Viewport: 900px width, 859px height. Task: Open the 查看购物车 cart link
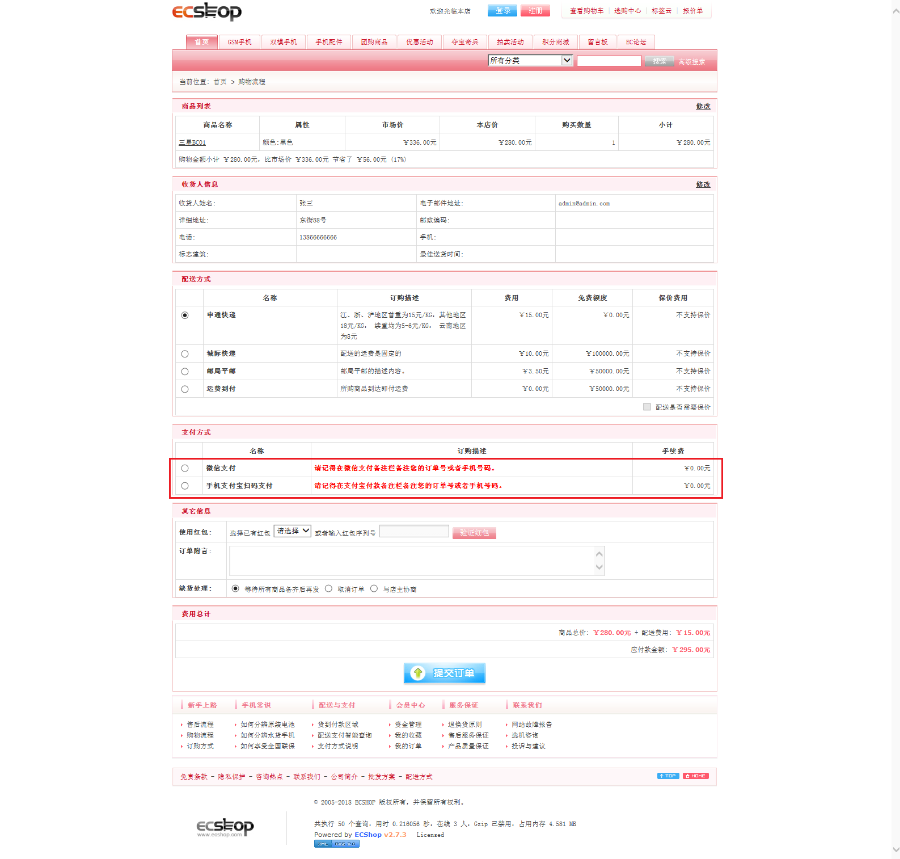click(x=586, y=11)
